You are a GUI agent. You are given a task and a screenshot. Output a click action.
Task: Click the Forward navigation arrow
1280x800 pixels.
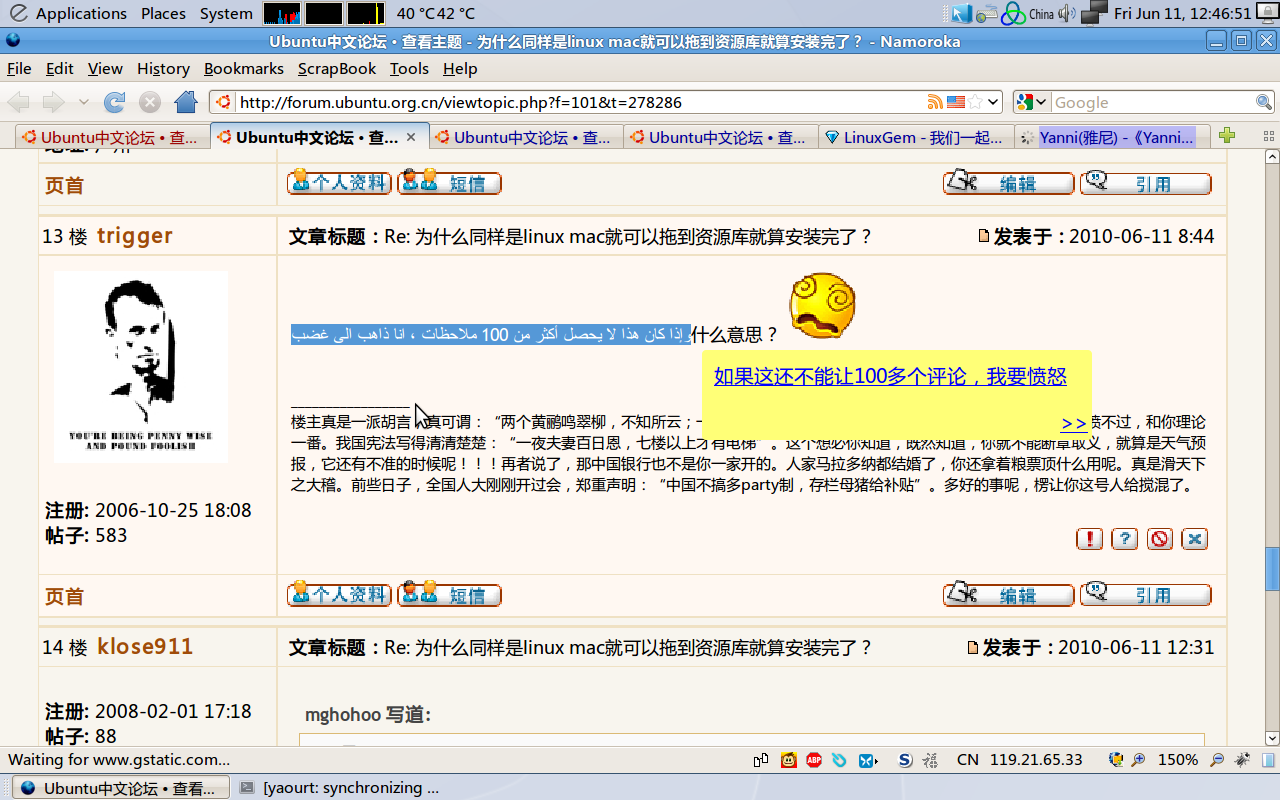pos(53,102)
